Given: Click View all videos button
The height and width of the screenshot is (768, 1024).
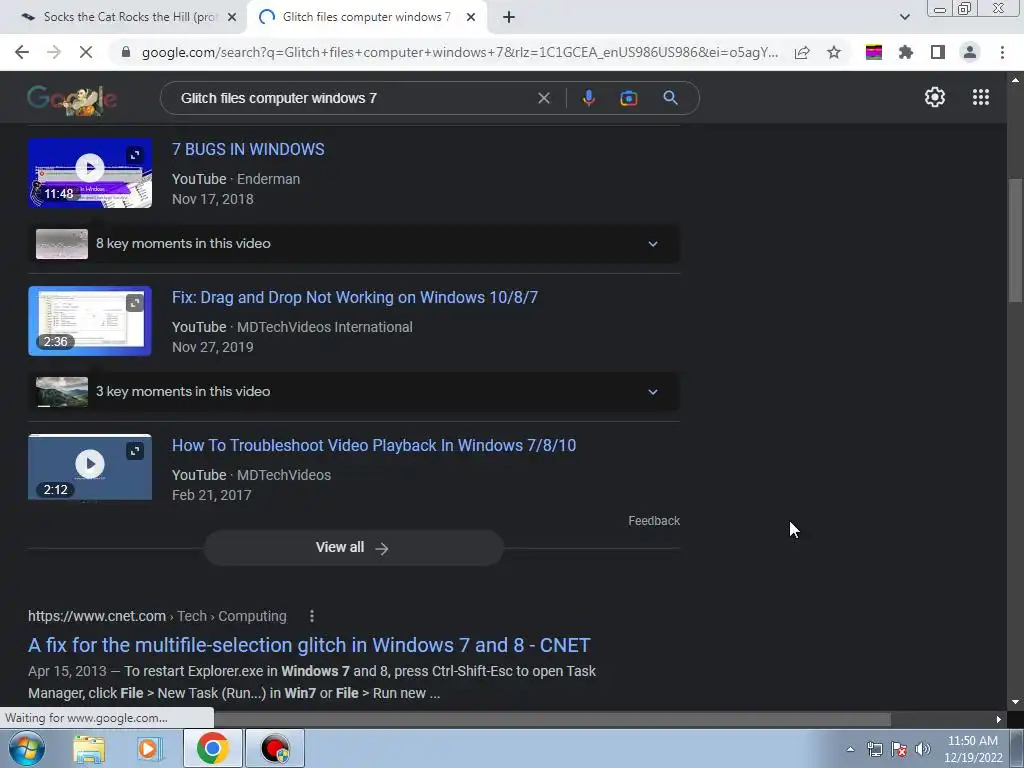Looking at the screenshot, I should 353,548.
